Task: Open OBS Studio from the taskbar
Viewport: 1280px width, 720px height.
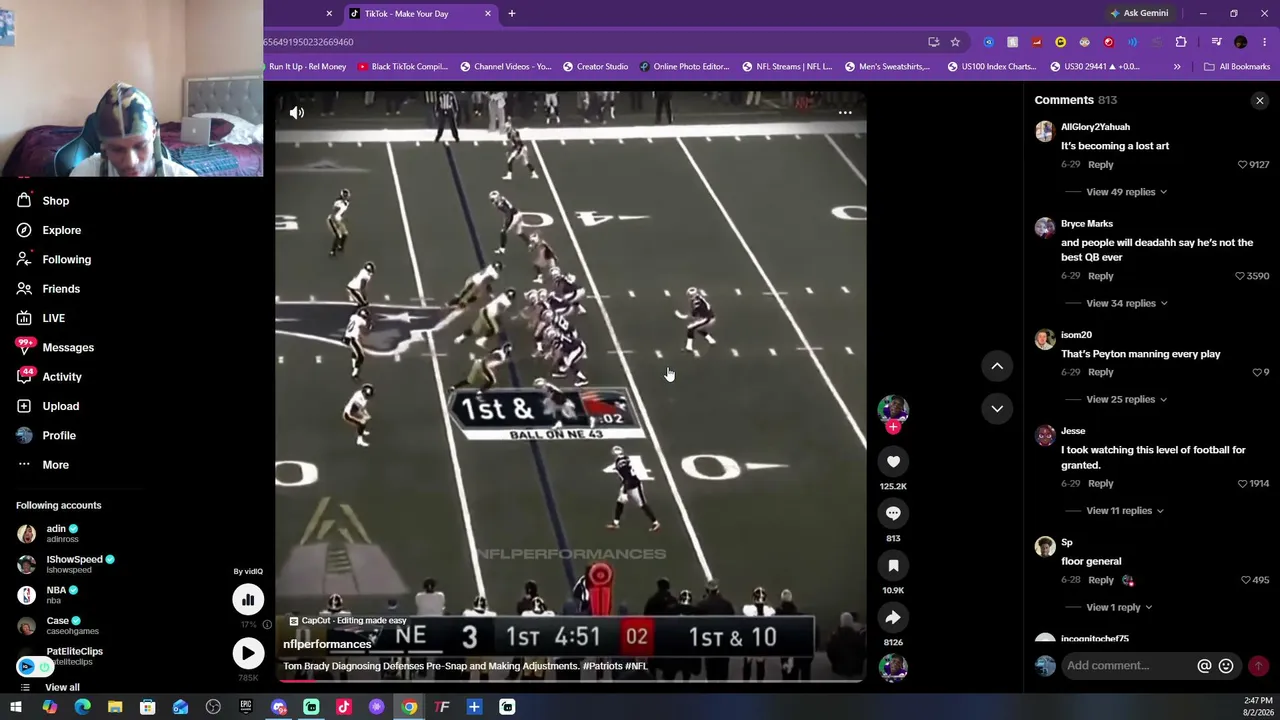Action: point(213,708)
